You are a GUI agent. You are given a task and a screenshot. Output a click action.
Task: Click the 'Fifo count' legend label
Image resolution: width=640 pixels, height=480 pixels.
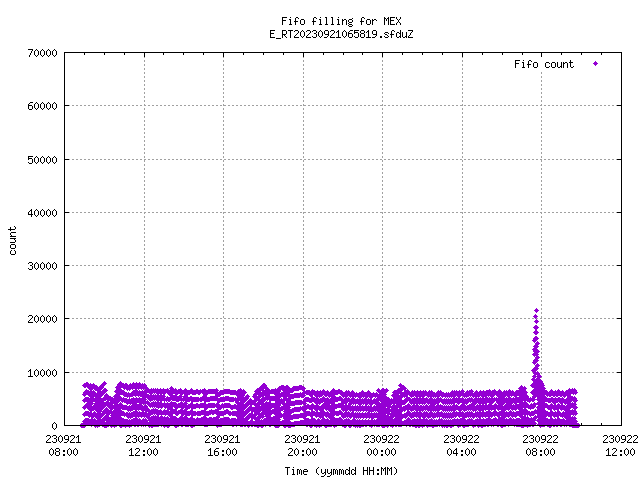coord(544,64)
